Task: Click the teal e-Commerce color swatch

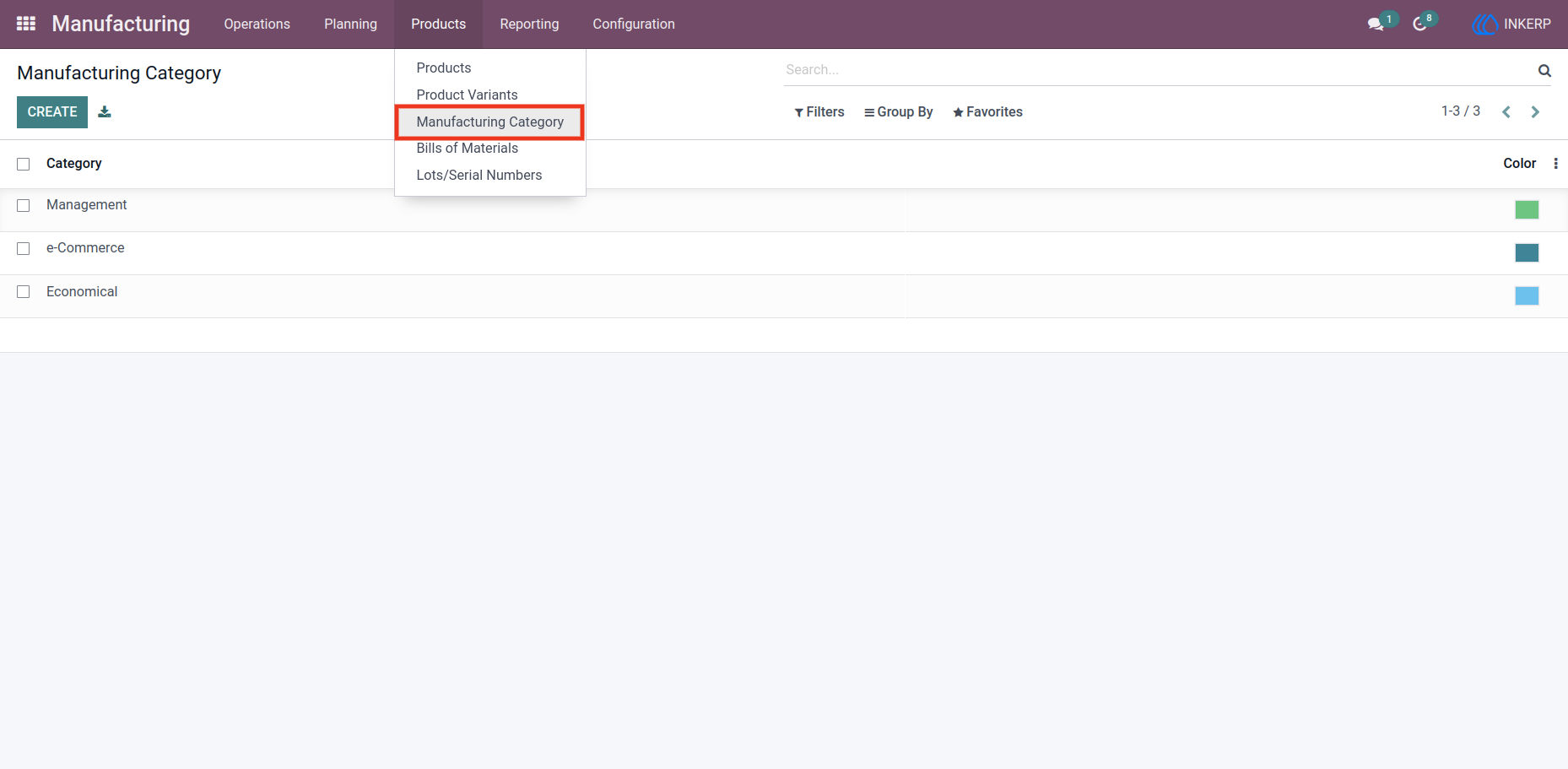Action: pyautogui.click(x=1527, y=252)
